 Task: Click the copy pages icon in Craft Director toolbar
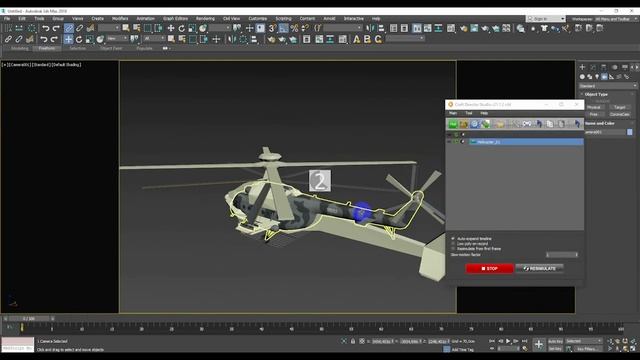(550, 124)
